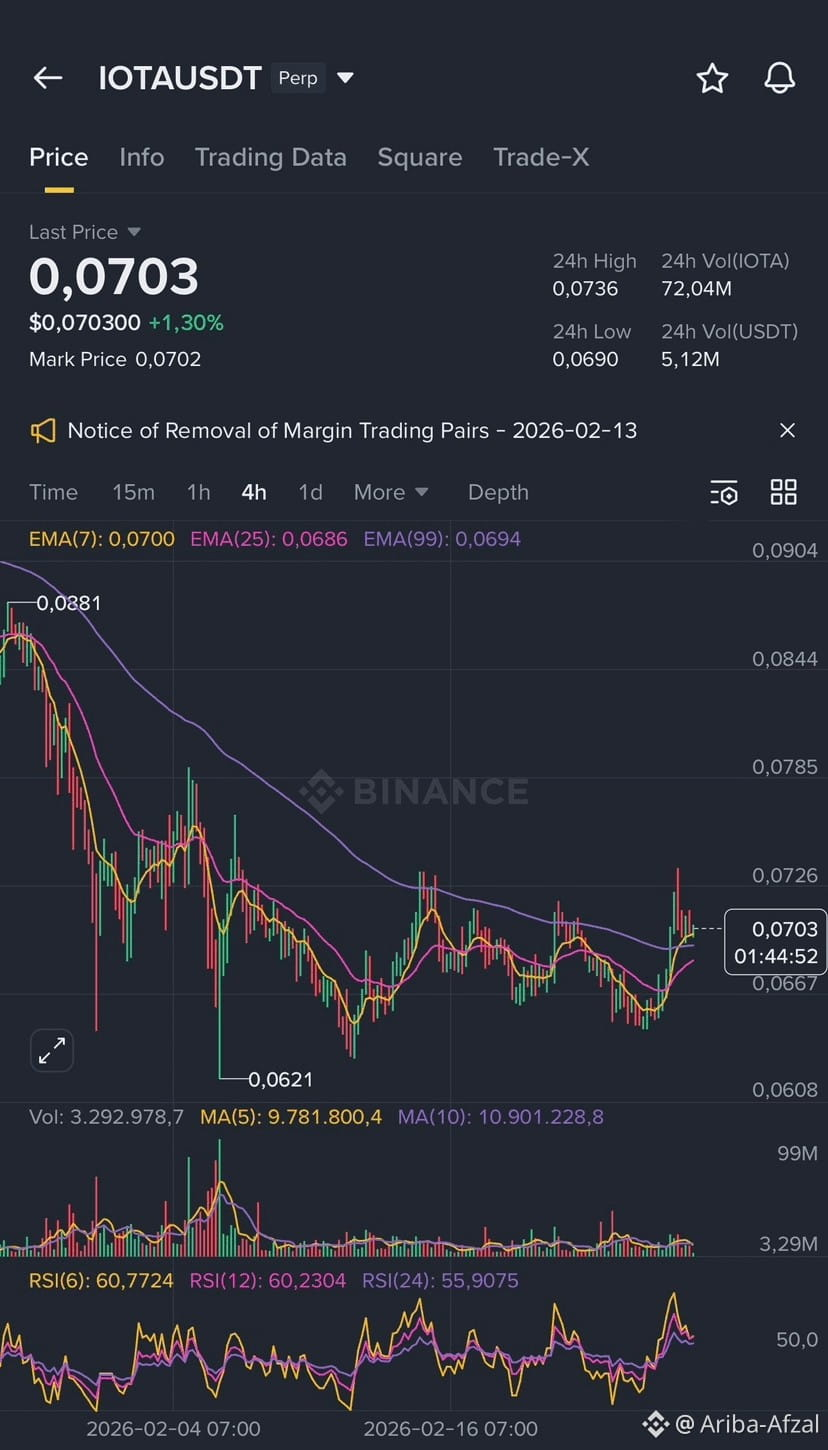
Task: Select the 1d timeframe
Action: pos(310,492)
